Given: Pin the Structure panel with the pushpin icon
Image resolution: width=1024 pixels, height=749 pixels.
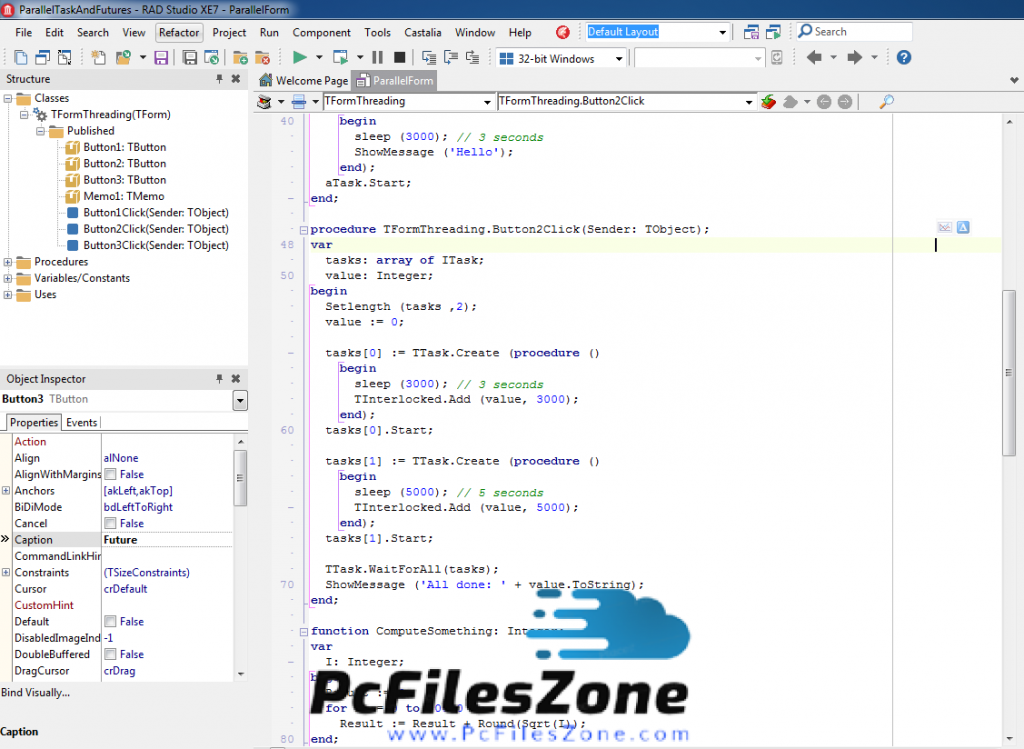Looking at the screenshot, I should pyautogui.click(x=219, y=79).
